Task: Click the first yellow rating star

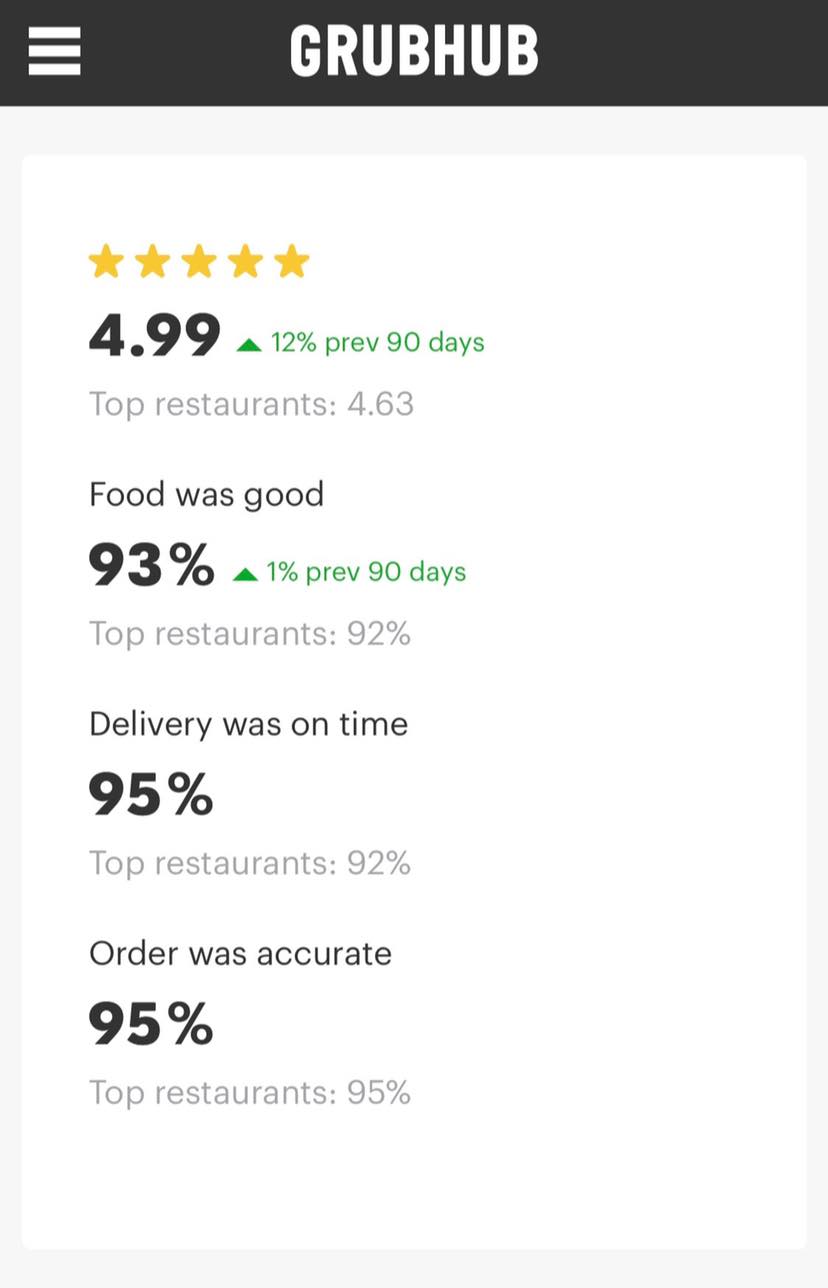Action: tap(106, 262)
